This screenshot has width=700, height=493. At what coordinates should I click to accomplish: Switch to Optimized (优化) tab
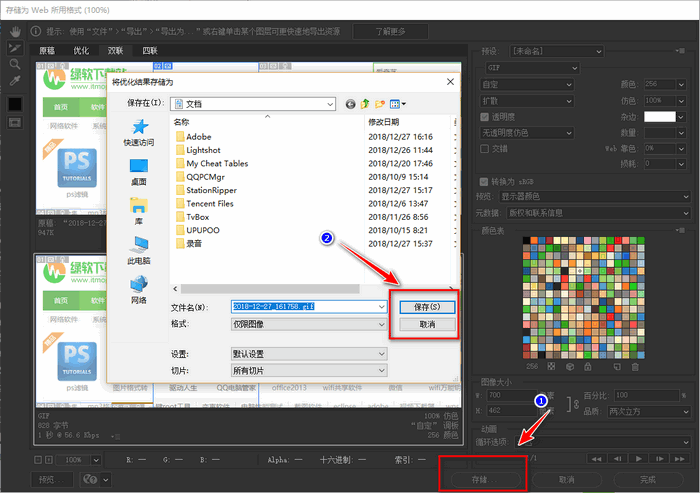coord(81,50)
